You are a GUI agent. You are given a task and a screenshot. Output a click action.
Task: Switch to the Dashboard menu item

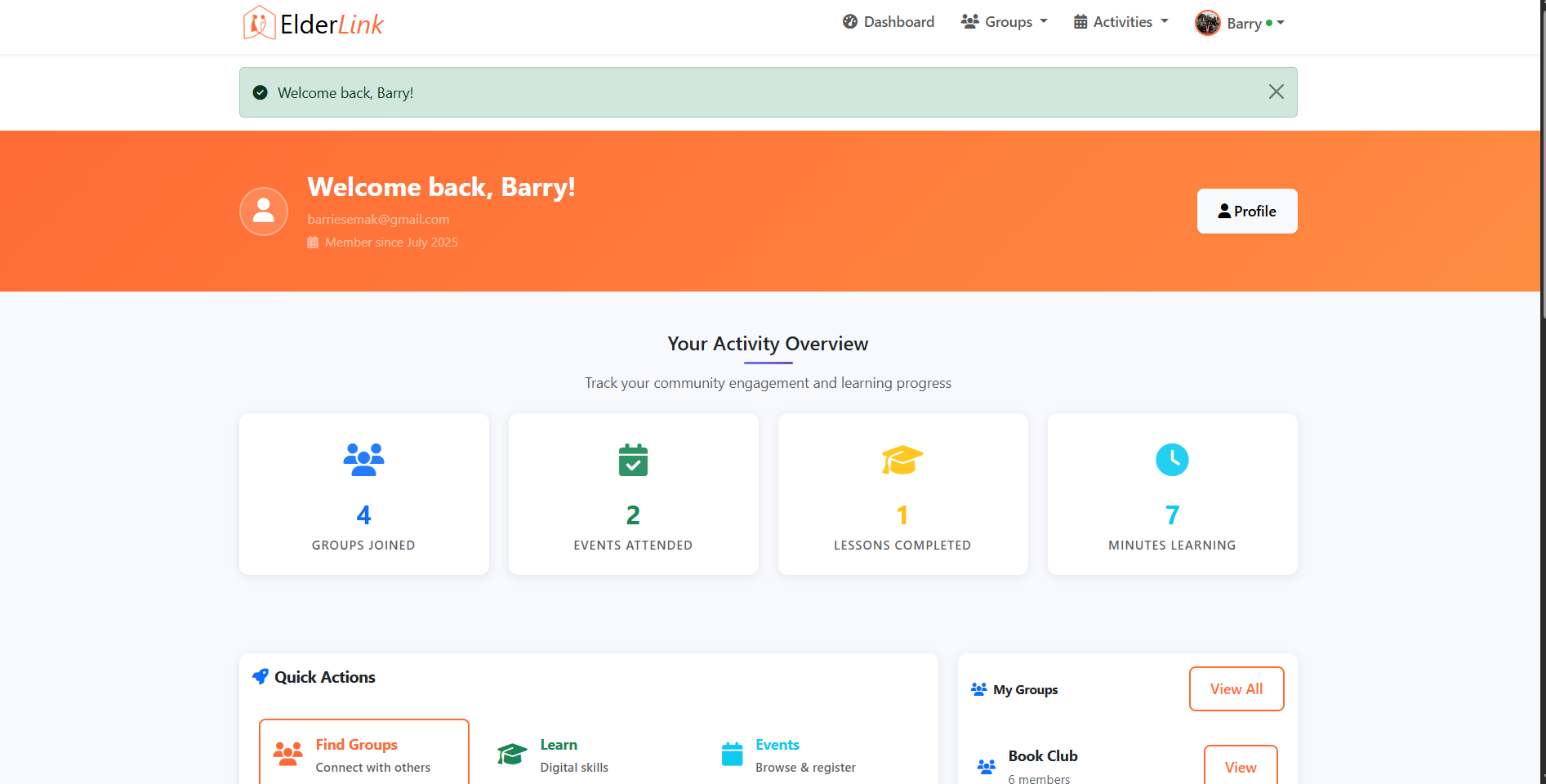click(889, 22)
